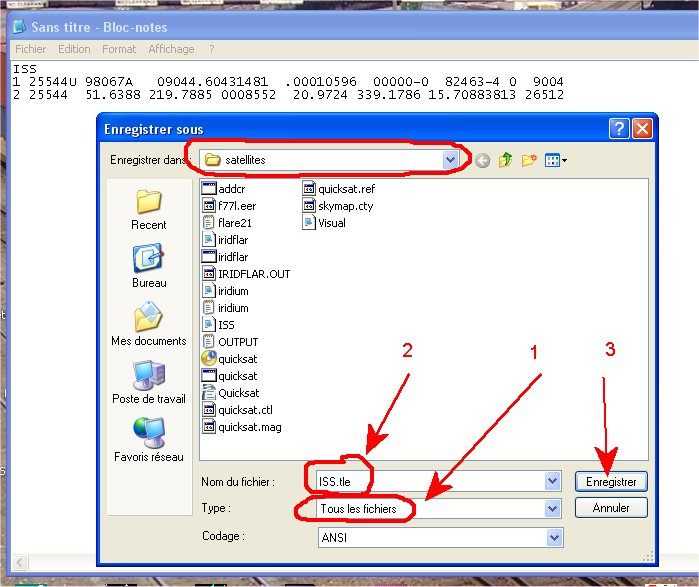This screenshot has height=587, width=699.
Task: Expand the Type dropdown arrow
Action: 552,509
